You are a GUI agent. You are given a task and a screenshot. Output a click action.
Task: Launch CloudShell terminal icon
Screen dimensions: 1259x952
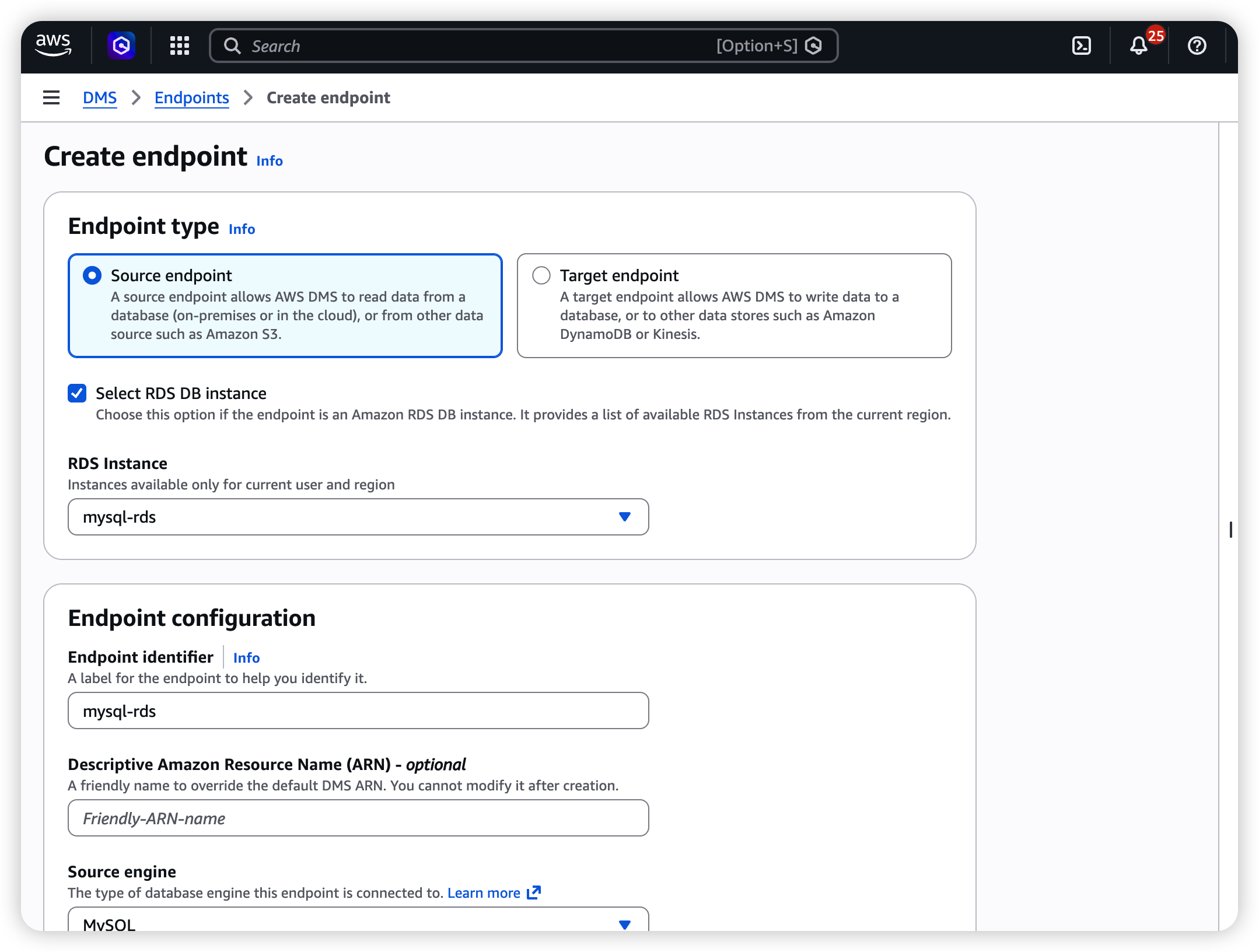click(1081, 45)
